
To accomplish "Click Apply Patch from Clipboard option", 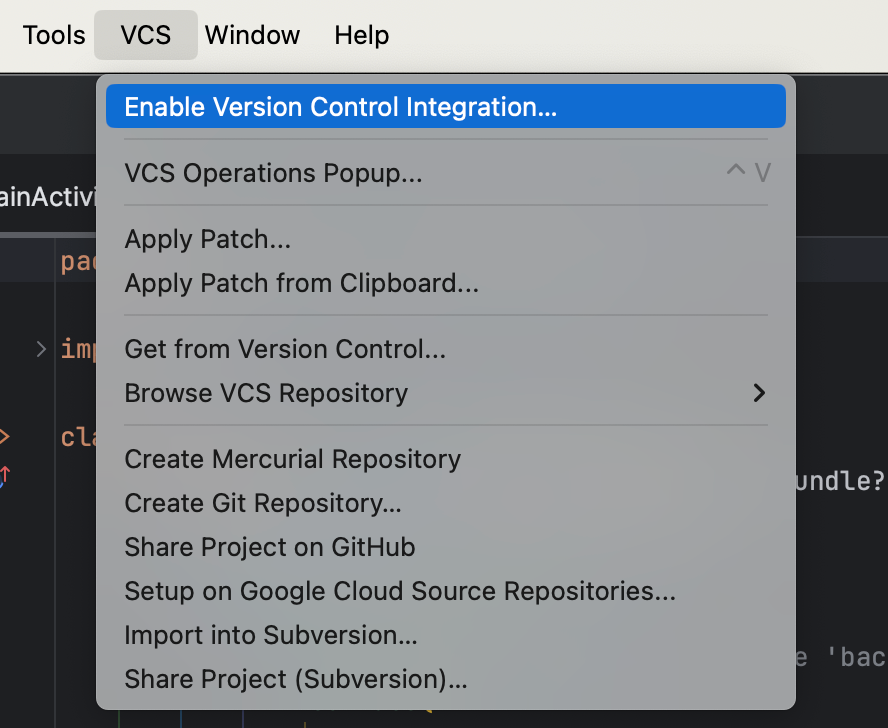I will click(x=301, y=283).
